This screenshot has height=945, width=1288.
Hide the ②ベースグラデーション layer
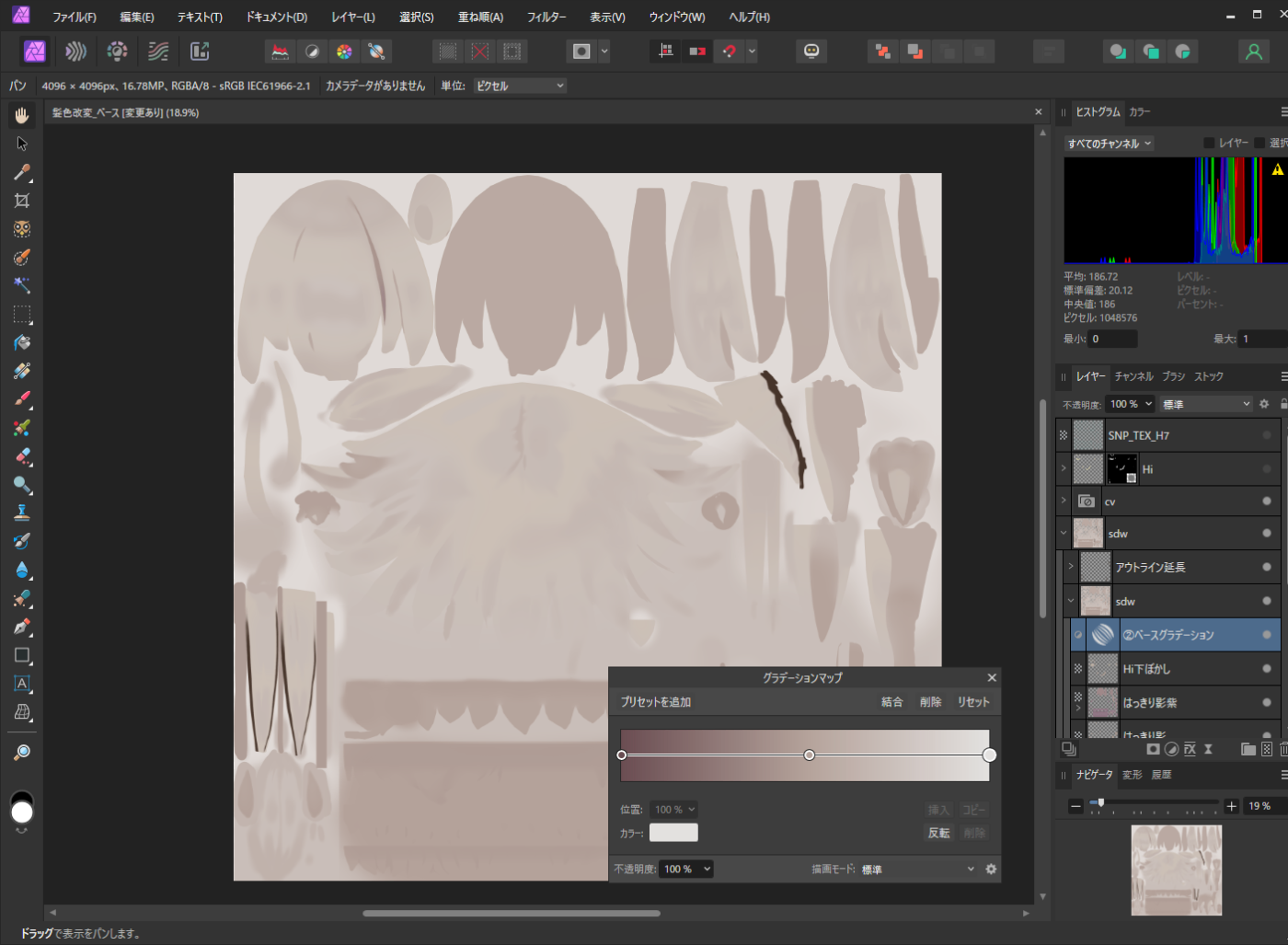(1267, 635)
